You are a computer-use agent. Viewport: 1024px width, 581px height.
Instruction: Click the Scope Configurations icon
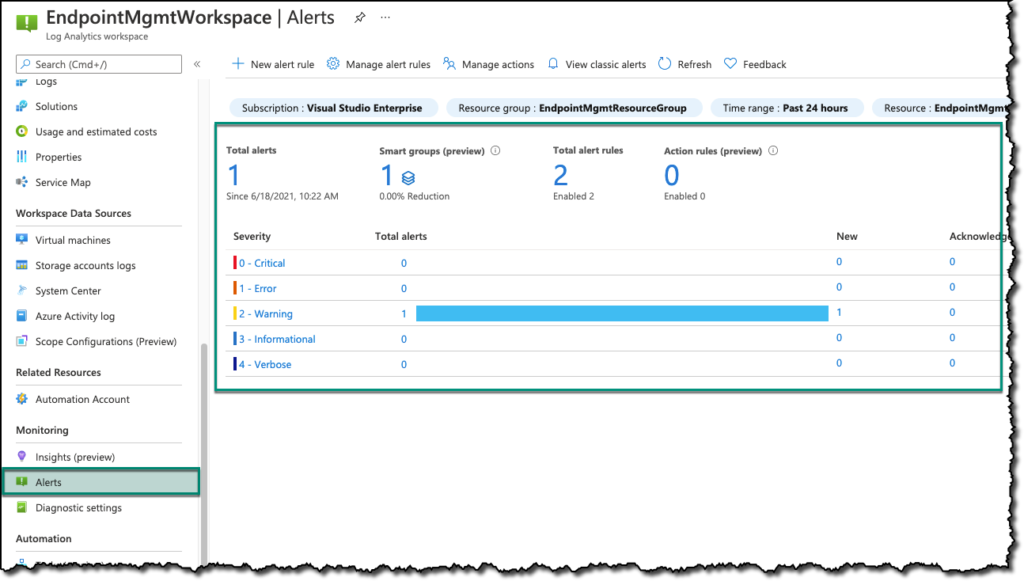coord(22,341)
